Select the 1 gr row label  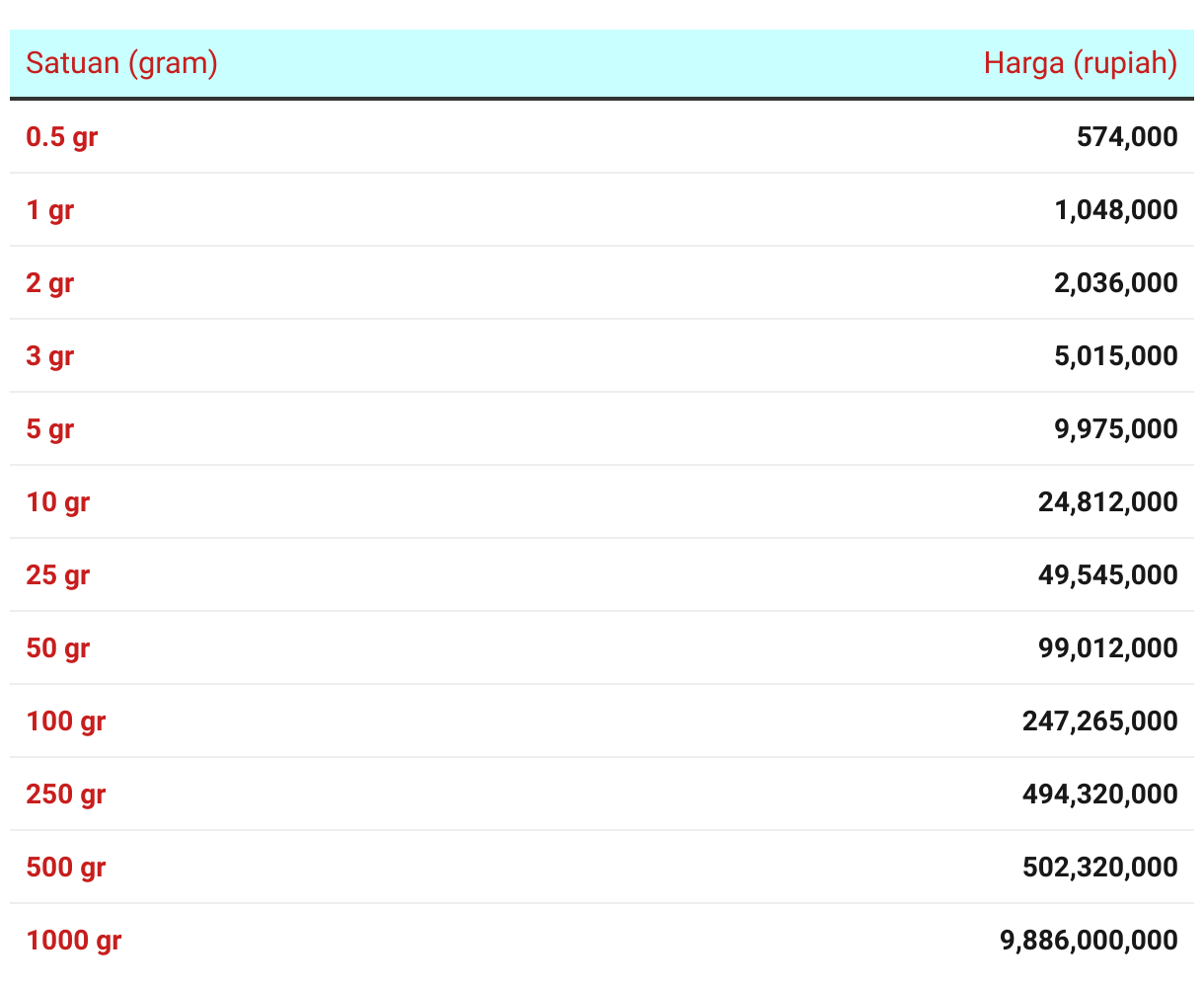tap(50, 210)
